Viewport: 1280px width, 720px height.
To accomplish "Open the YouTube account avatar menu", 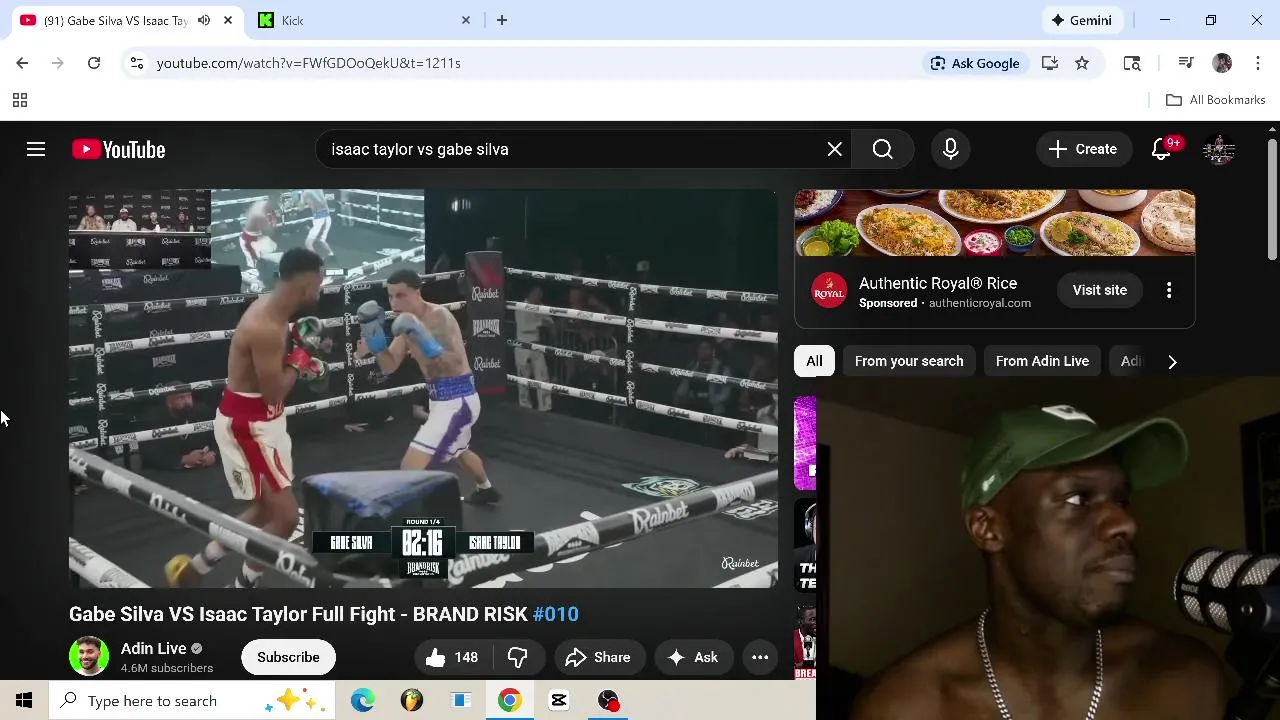I will [x=1219, y=149].
